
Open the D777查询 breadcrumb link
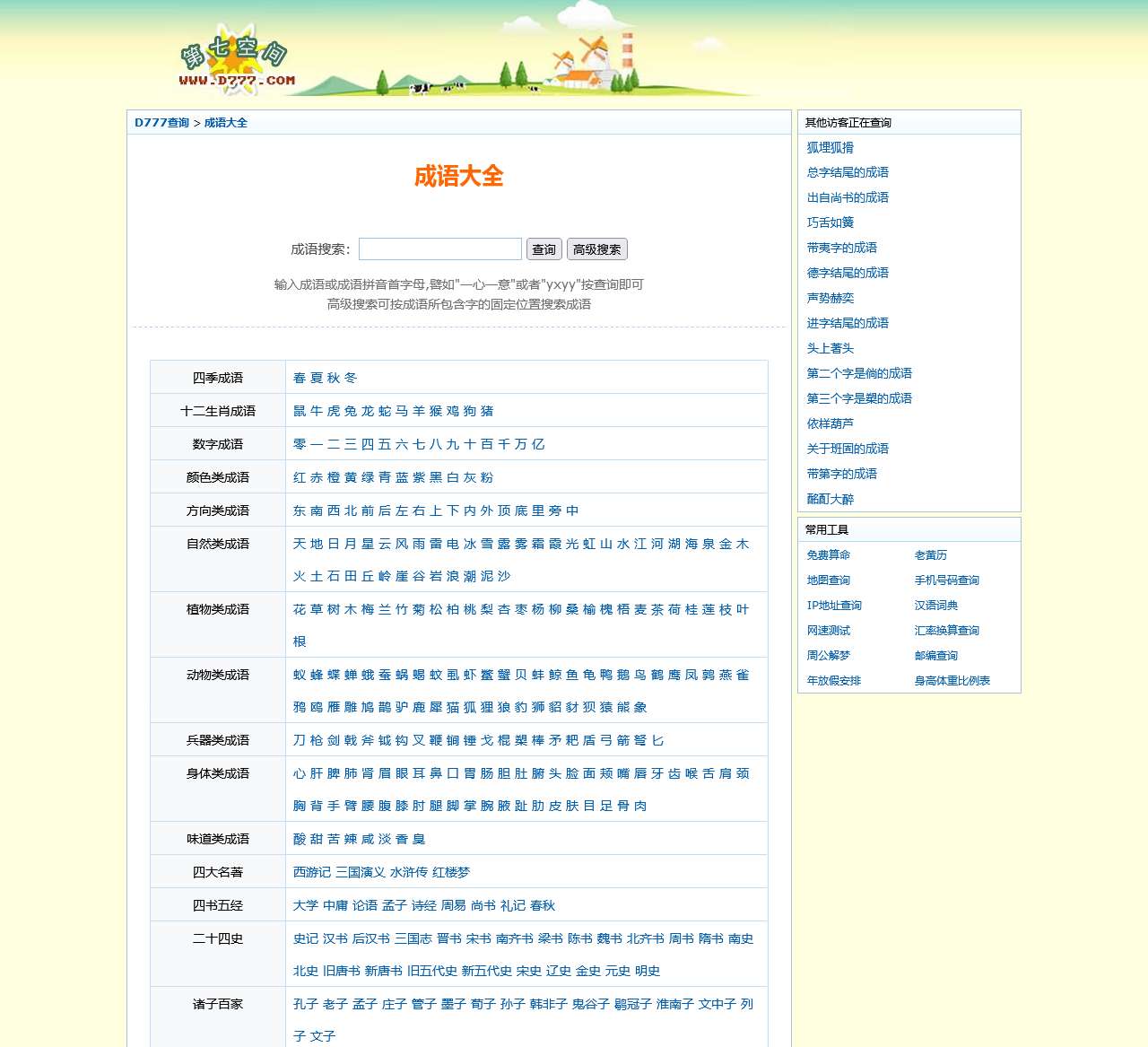pos(161,123)
